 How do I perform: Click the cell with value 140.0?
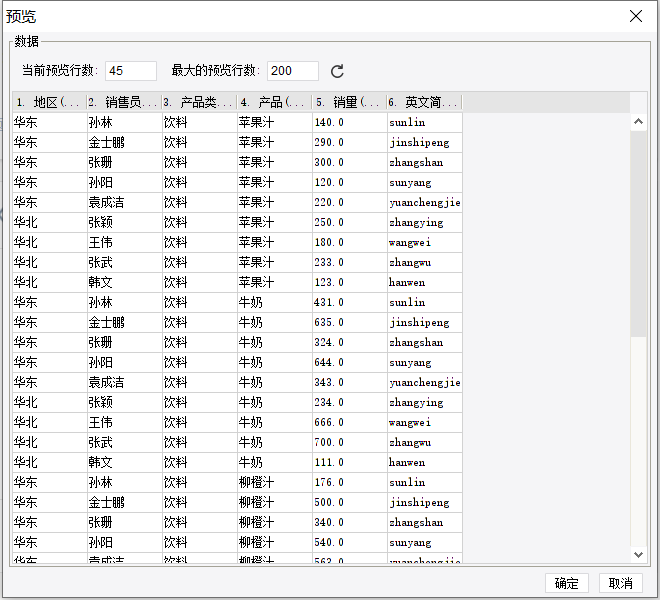tap(349, 123)
